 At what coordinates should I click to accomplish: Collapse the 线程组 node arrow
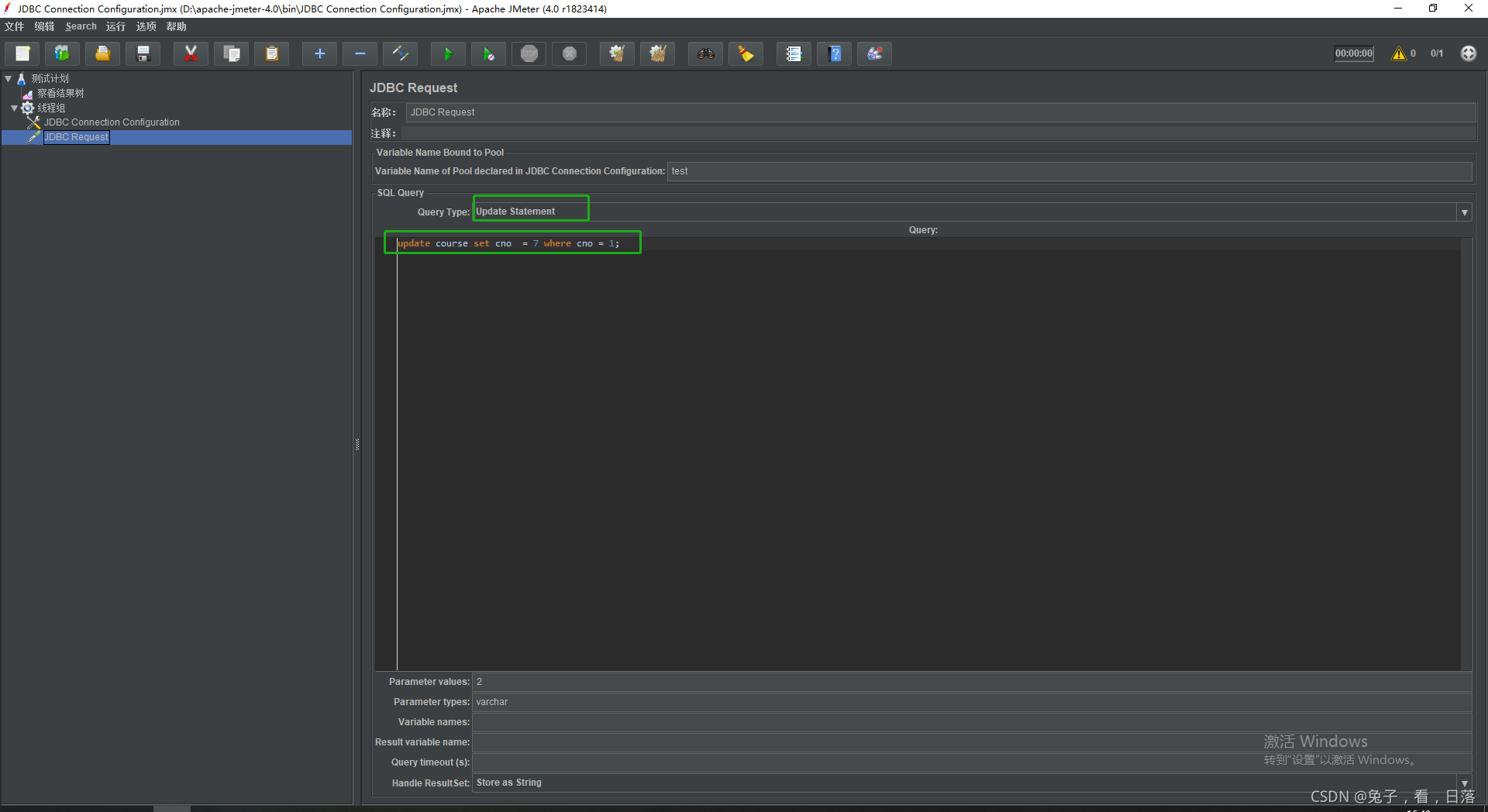tap(13, 107)
